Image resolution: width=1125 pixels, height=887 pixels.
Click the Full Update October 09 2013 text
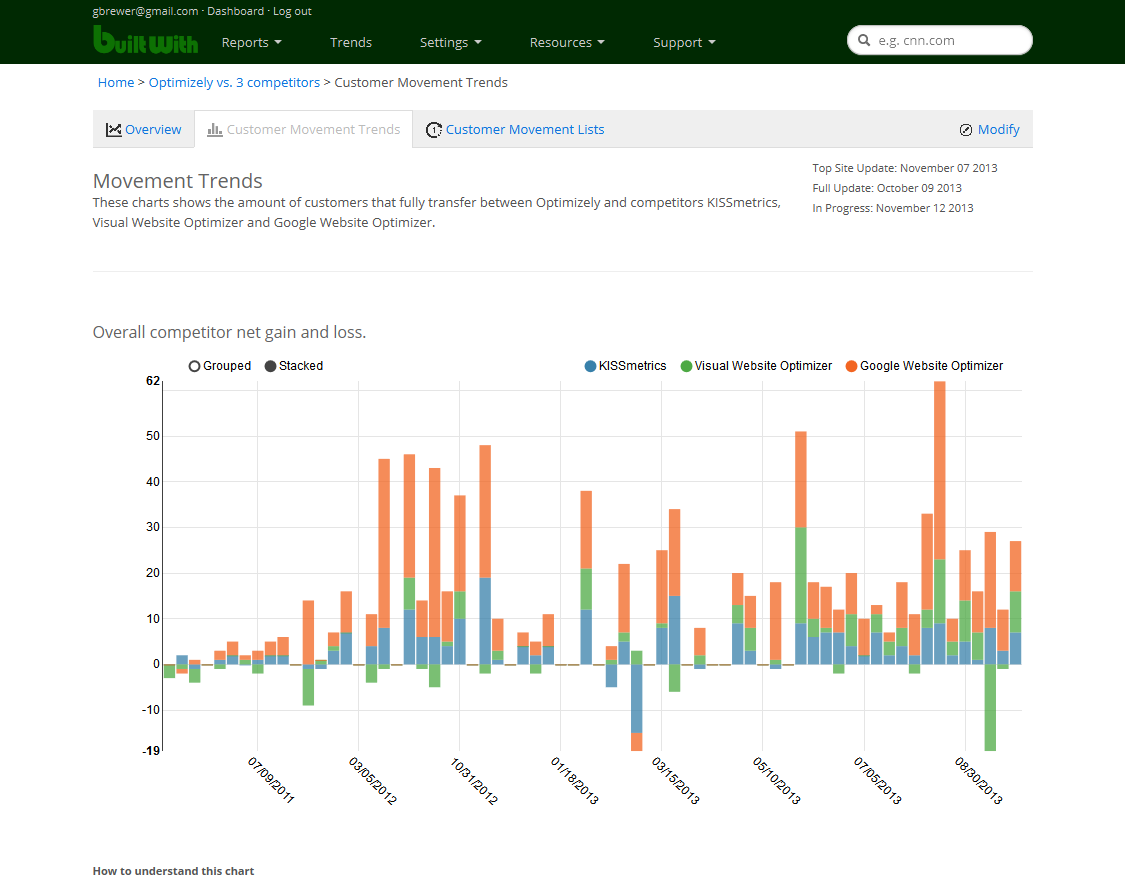coord(887,188)
